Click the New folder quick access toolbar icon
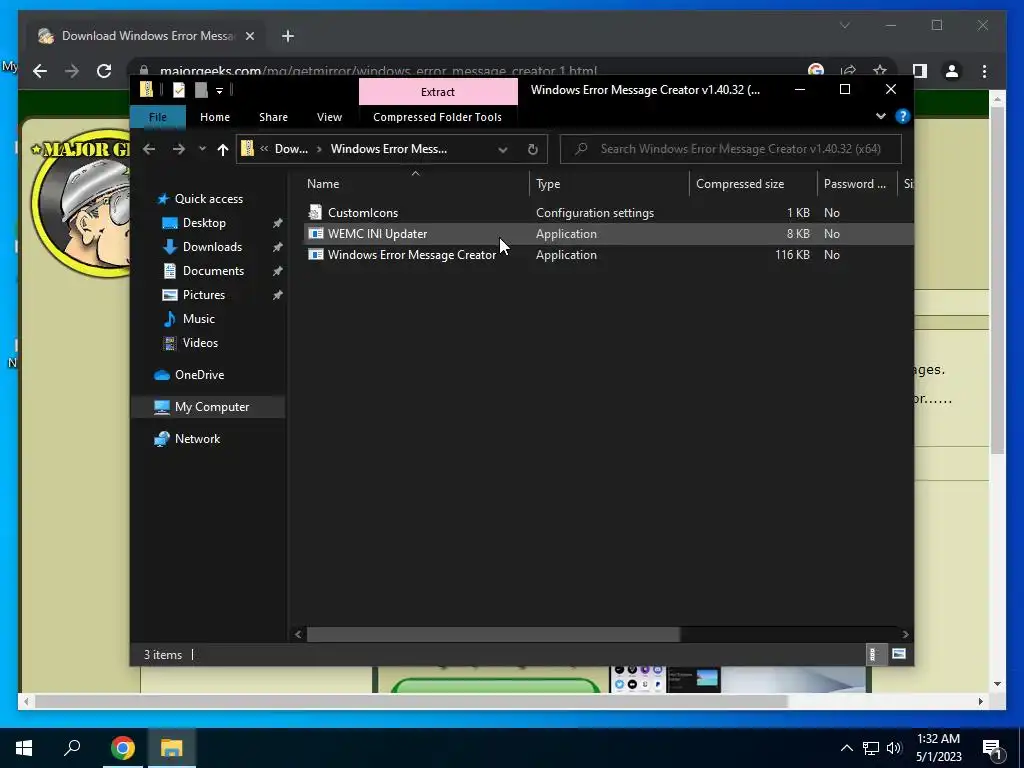This screenshot has width=1024, height=768. click(200, 90)
